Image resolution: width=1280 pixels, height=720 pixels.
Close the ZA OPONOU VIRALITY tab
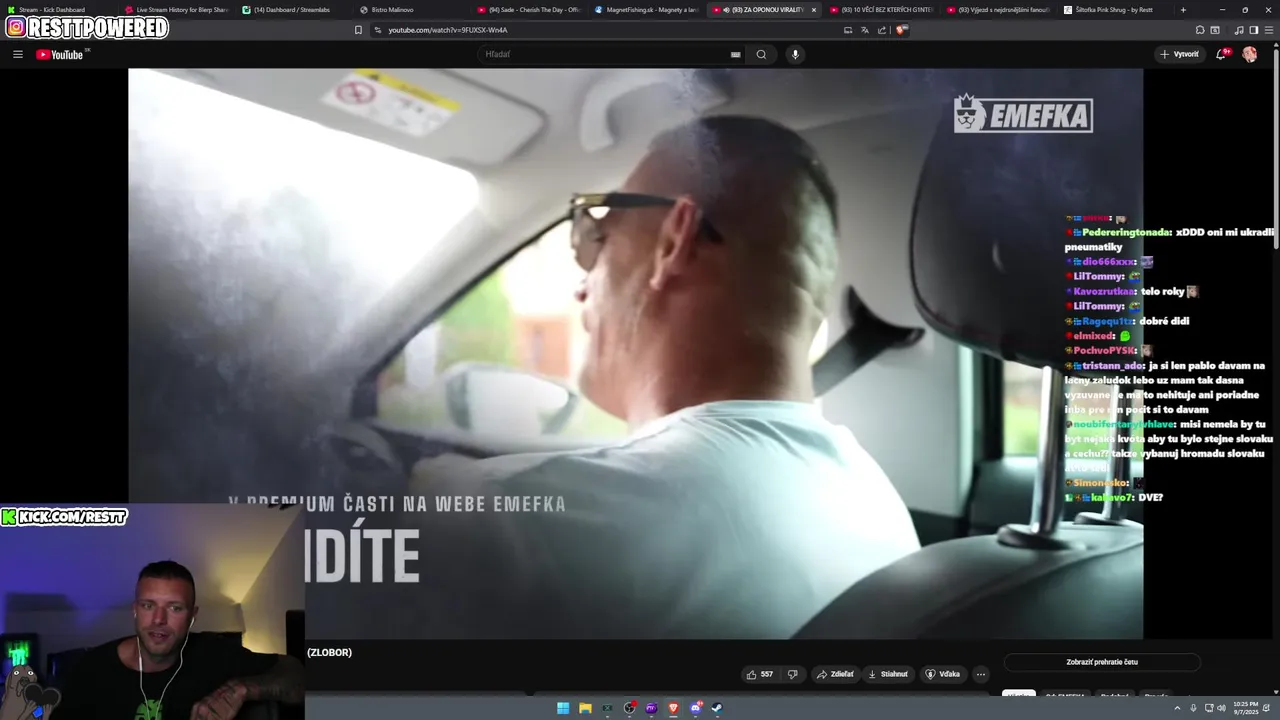[x=813, y=10]
